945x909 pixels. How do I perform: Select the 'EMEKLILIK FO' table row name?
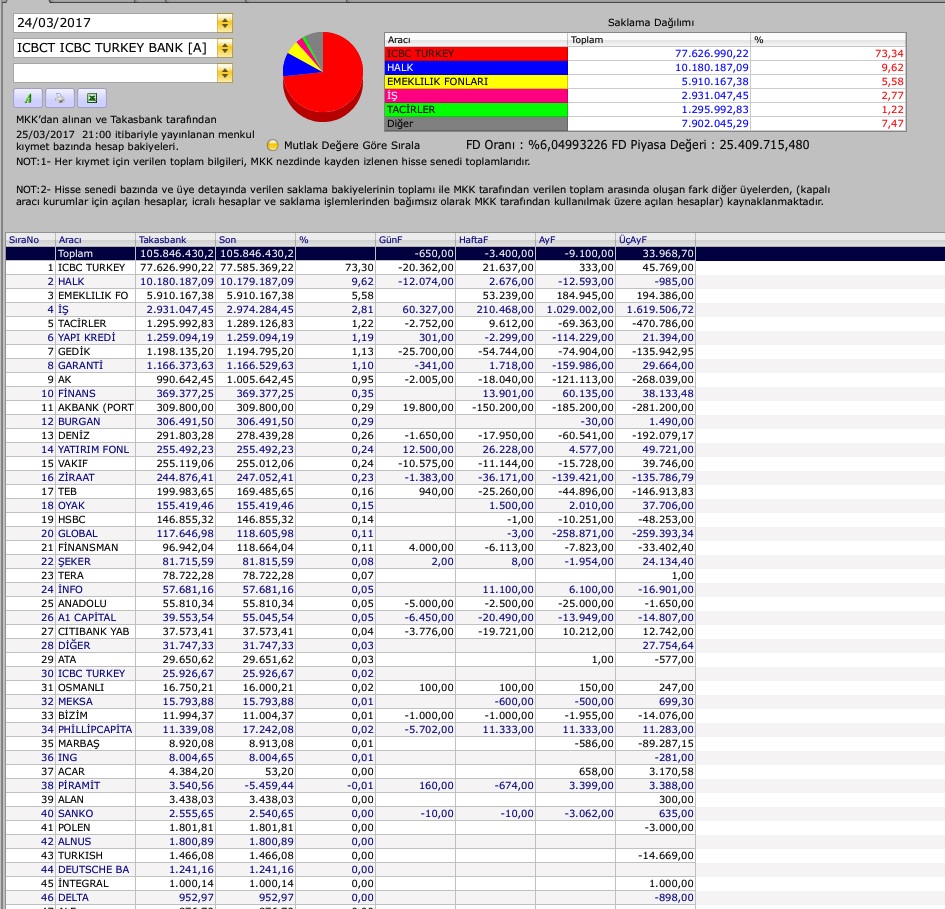click(x=93, y=295)
